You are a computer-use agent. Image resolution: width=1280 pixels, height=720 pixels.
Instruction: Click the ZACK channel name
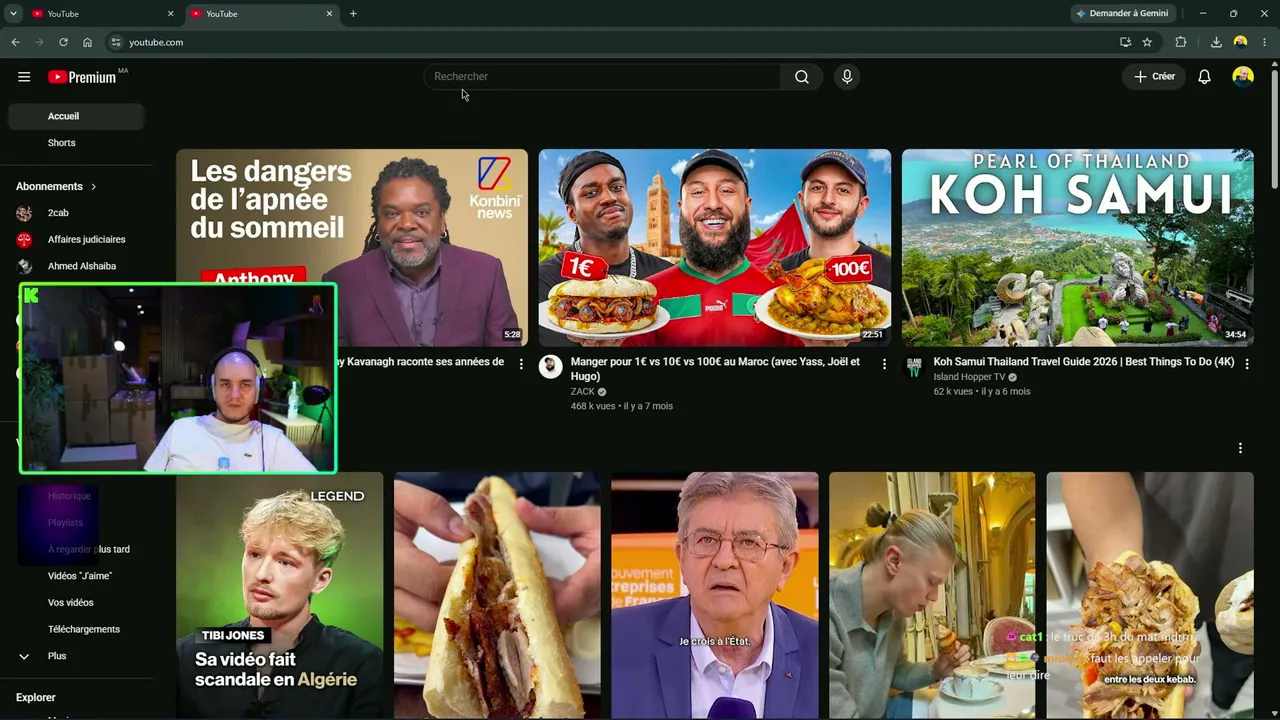point(583,392)
